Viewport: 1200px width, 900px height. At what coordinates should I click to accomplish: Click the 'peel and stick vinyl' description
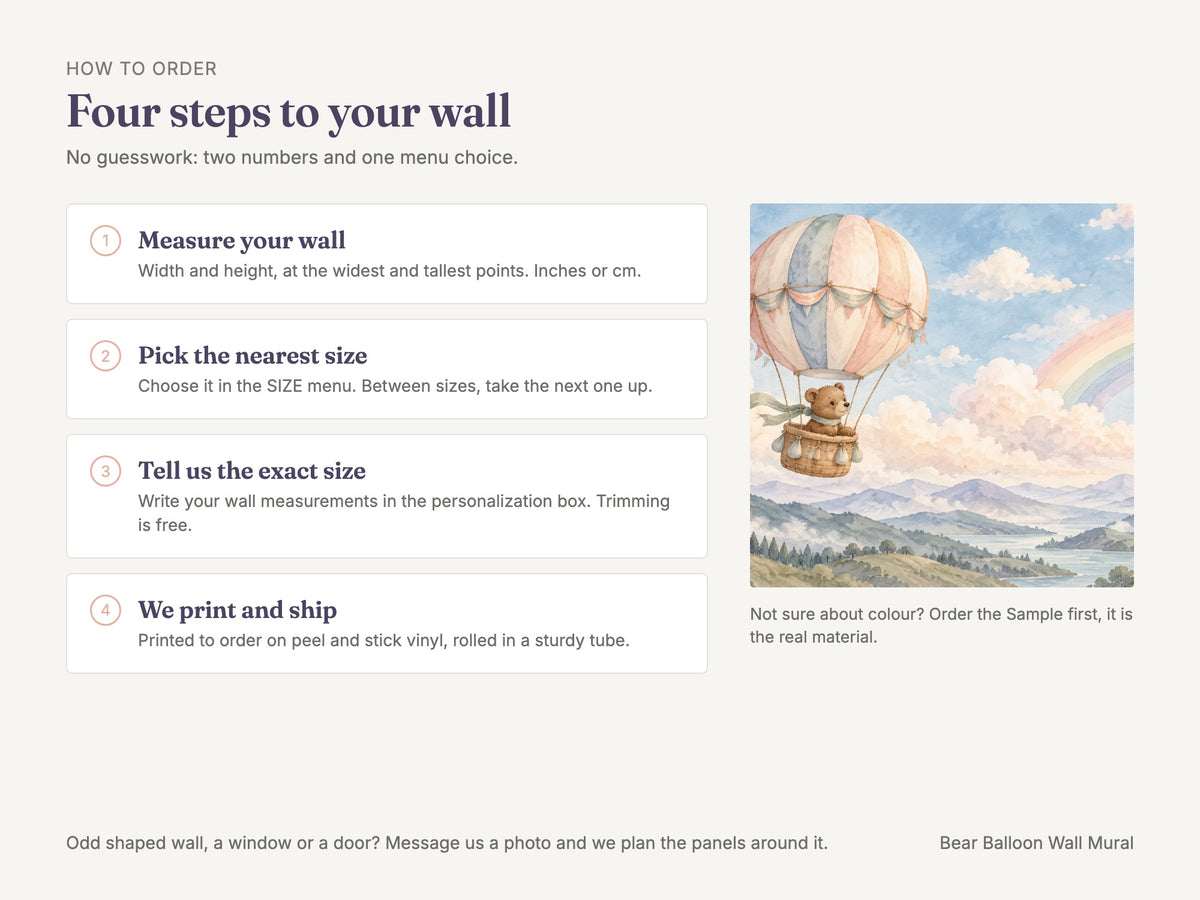[384, 640]
